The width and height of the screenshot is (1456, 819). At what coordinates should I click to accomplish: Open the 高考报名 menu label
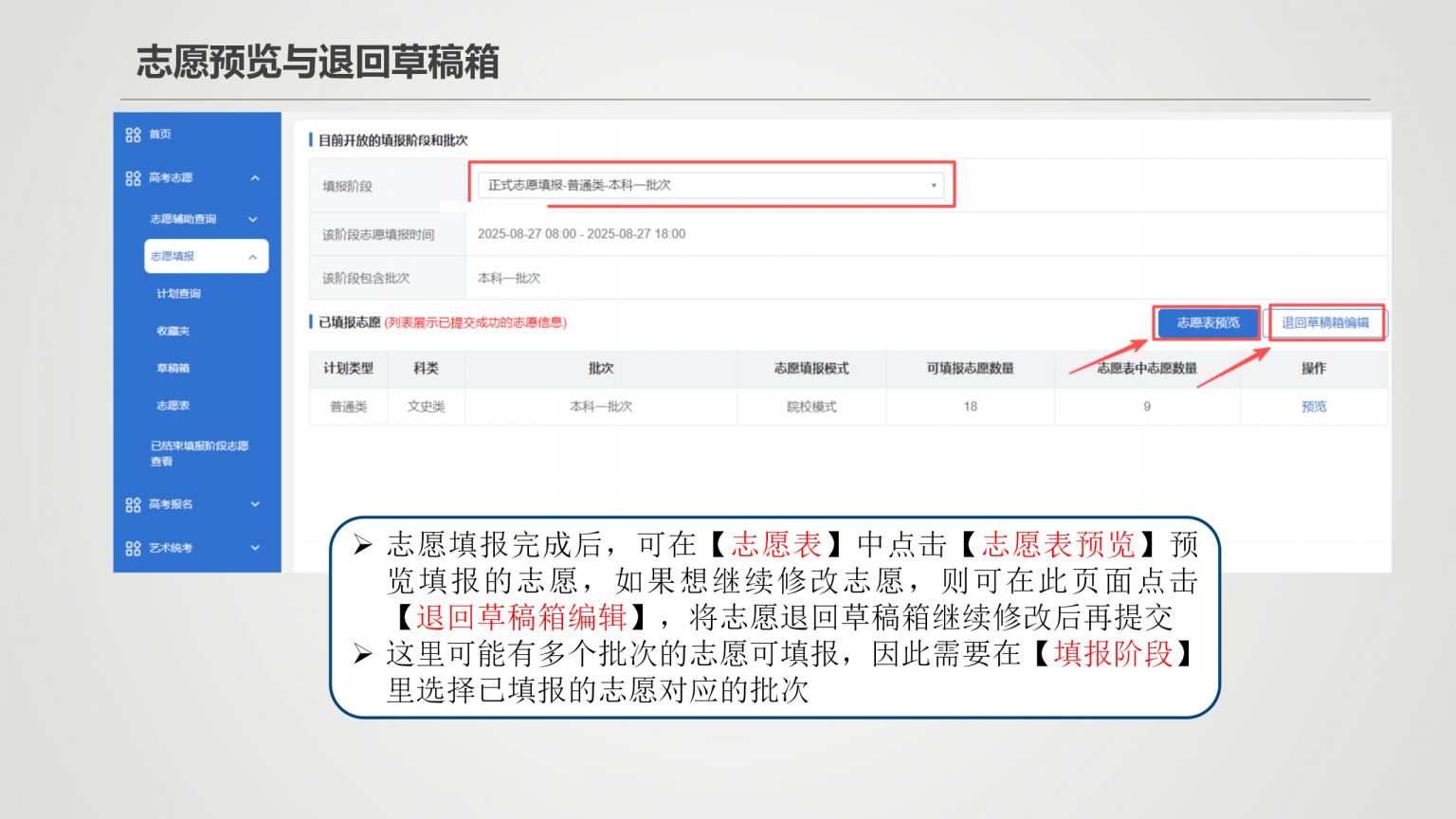click(171, 504)
